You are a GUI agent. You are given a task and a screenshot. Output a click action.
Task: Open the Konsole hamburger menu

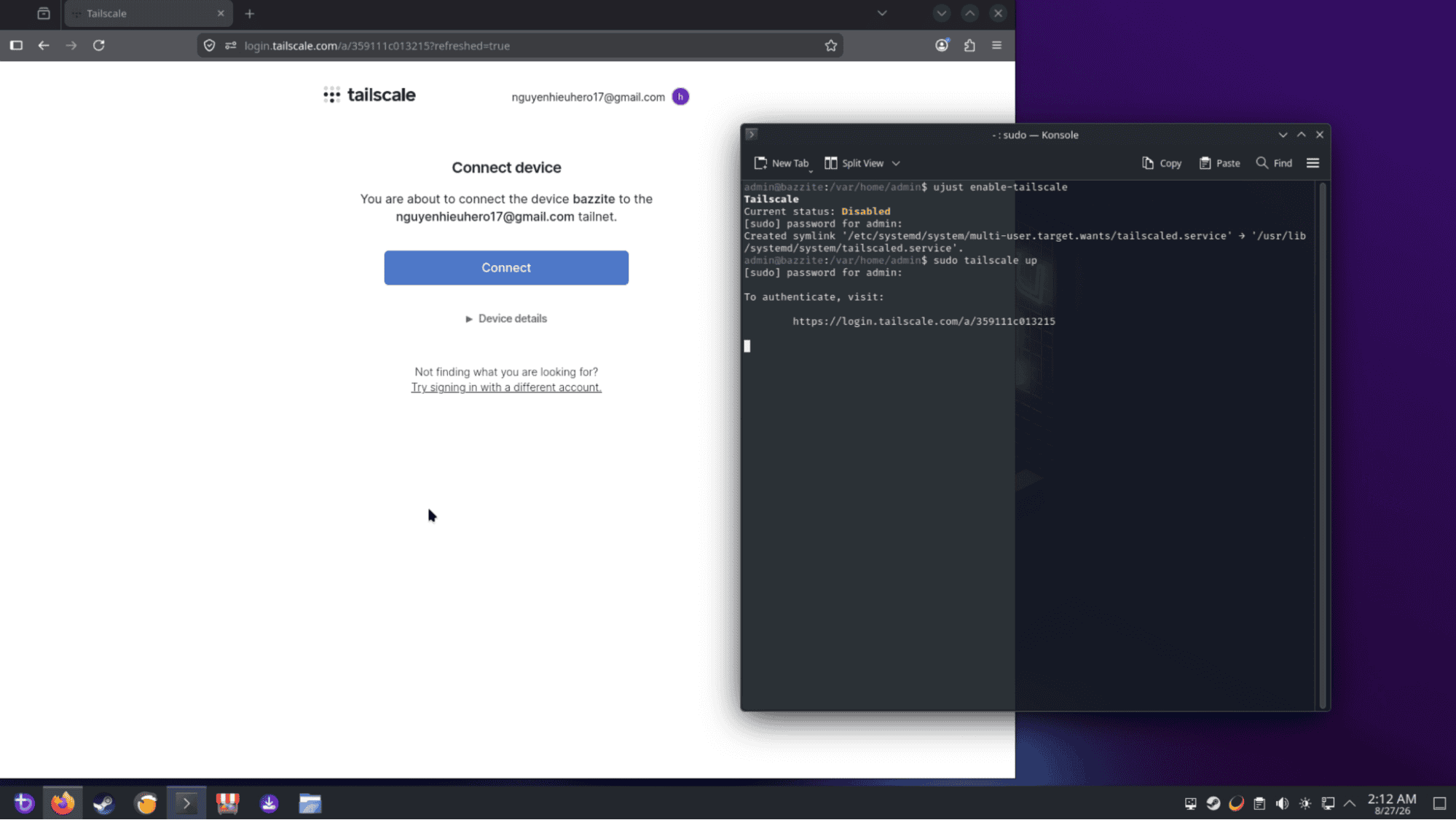1313,163
